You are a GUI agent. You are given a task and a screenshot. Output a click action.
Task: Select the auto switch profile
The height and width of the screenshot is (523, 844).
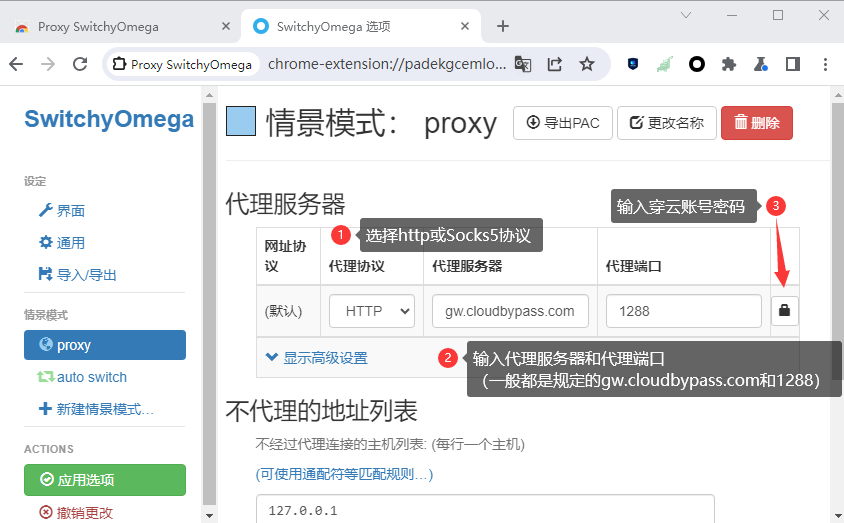[x=82, y=377]
